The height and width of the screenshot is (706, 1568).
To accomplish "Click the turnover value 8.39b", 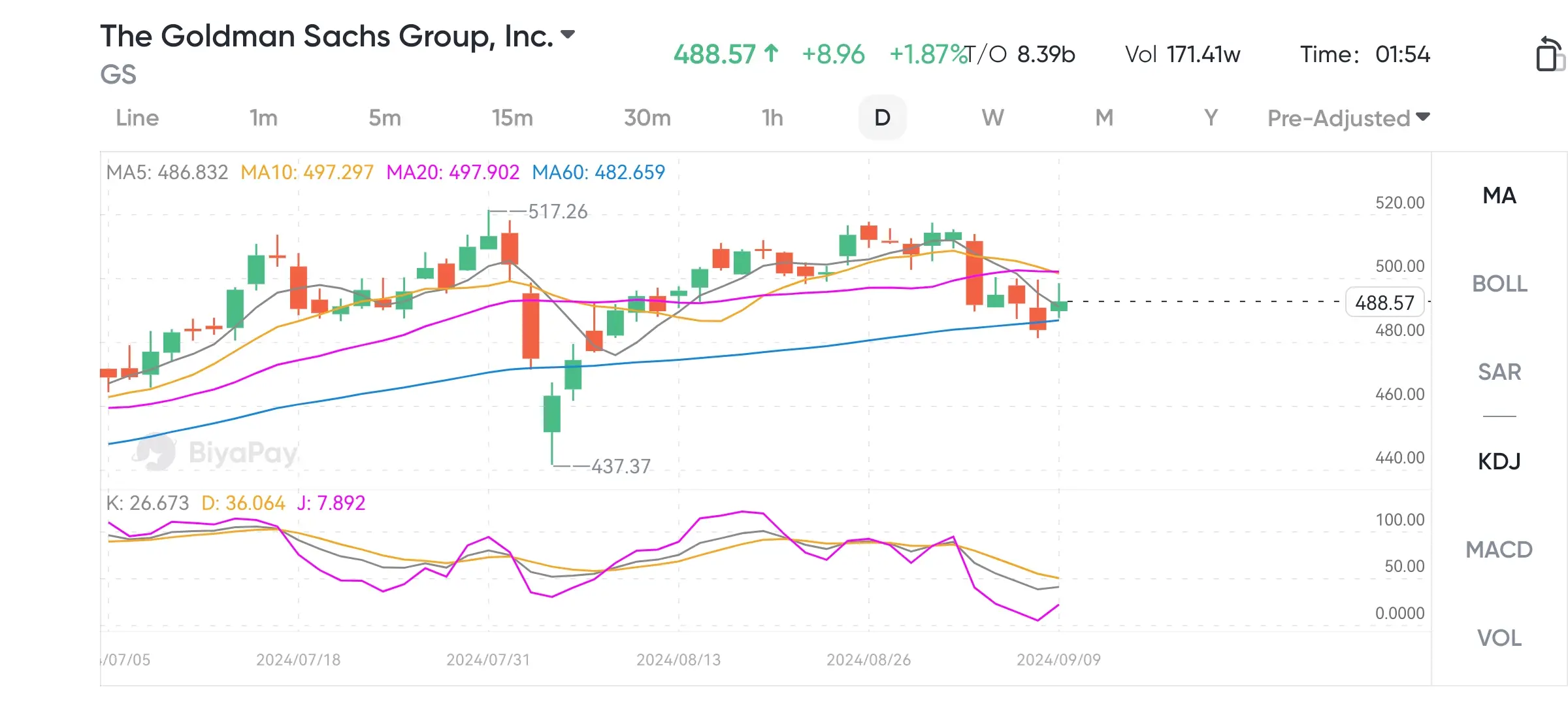I will point(1046,54).
